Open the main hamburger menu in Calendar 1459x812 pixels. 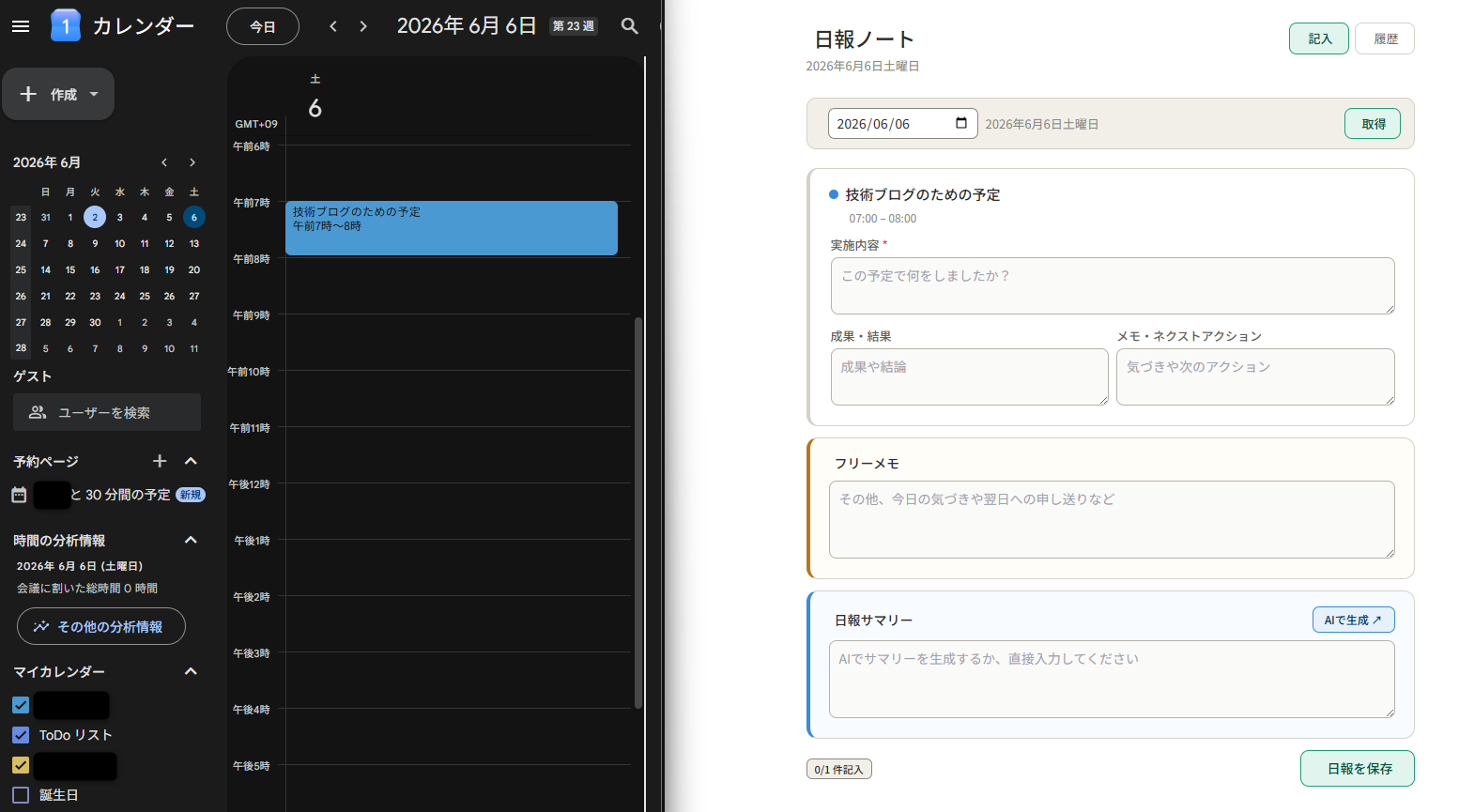[x=21, y=26]
